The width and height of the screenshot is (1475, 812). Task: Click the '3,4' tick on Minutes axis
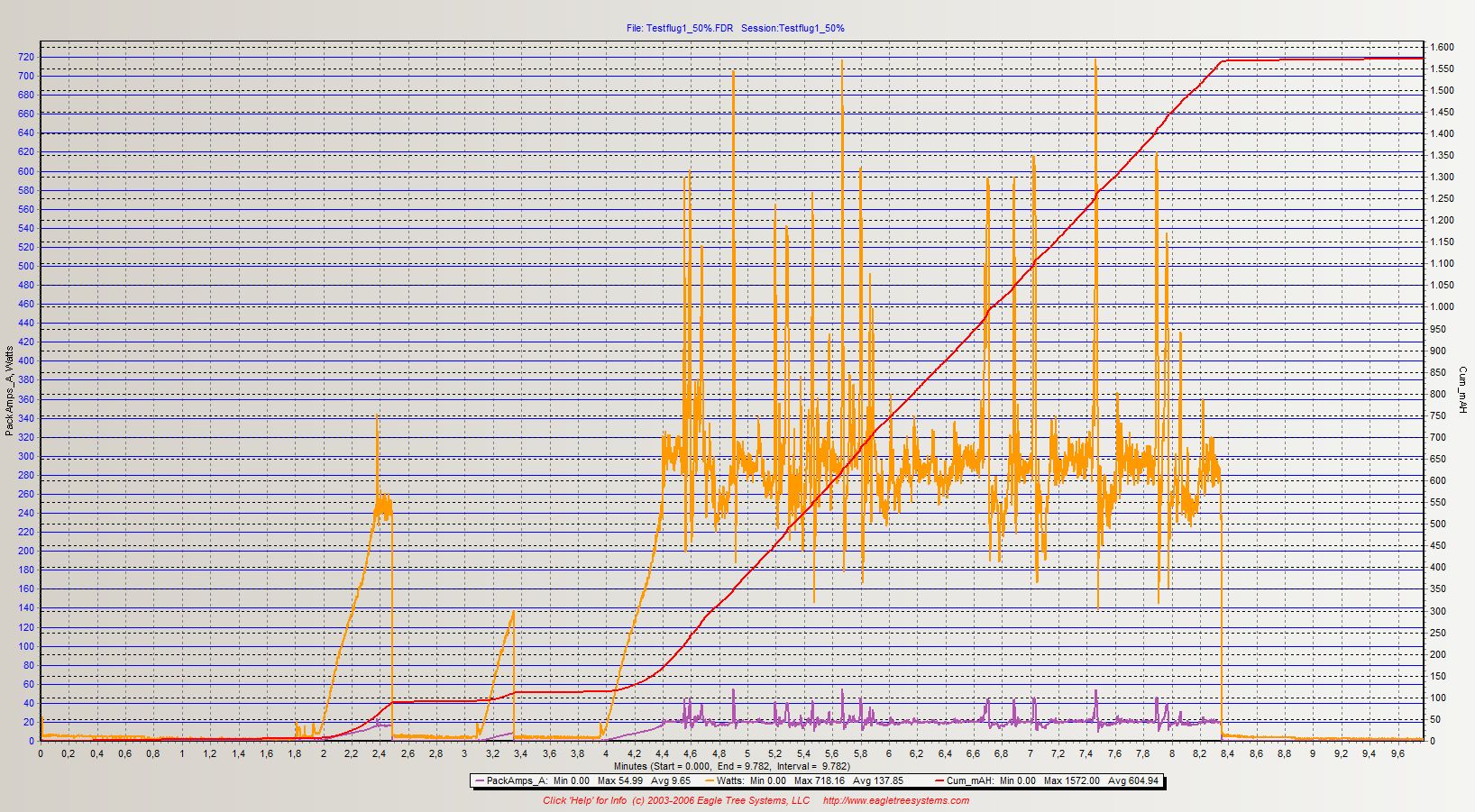521,753
